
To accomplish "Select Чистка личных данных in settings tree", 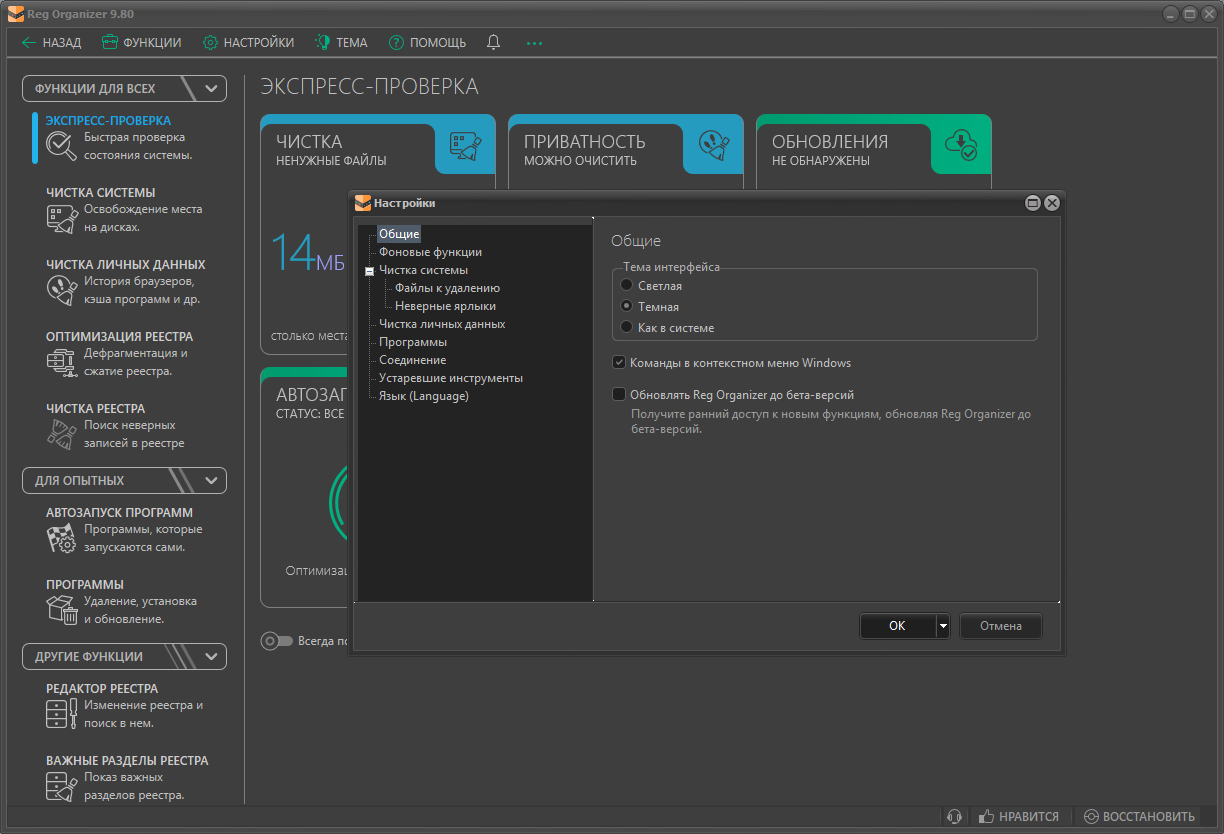I will click(x=442, y=324).
